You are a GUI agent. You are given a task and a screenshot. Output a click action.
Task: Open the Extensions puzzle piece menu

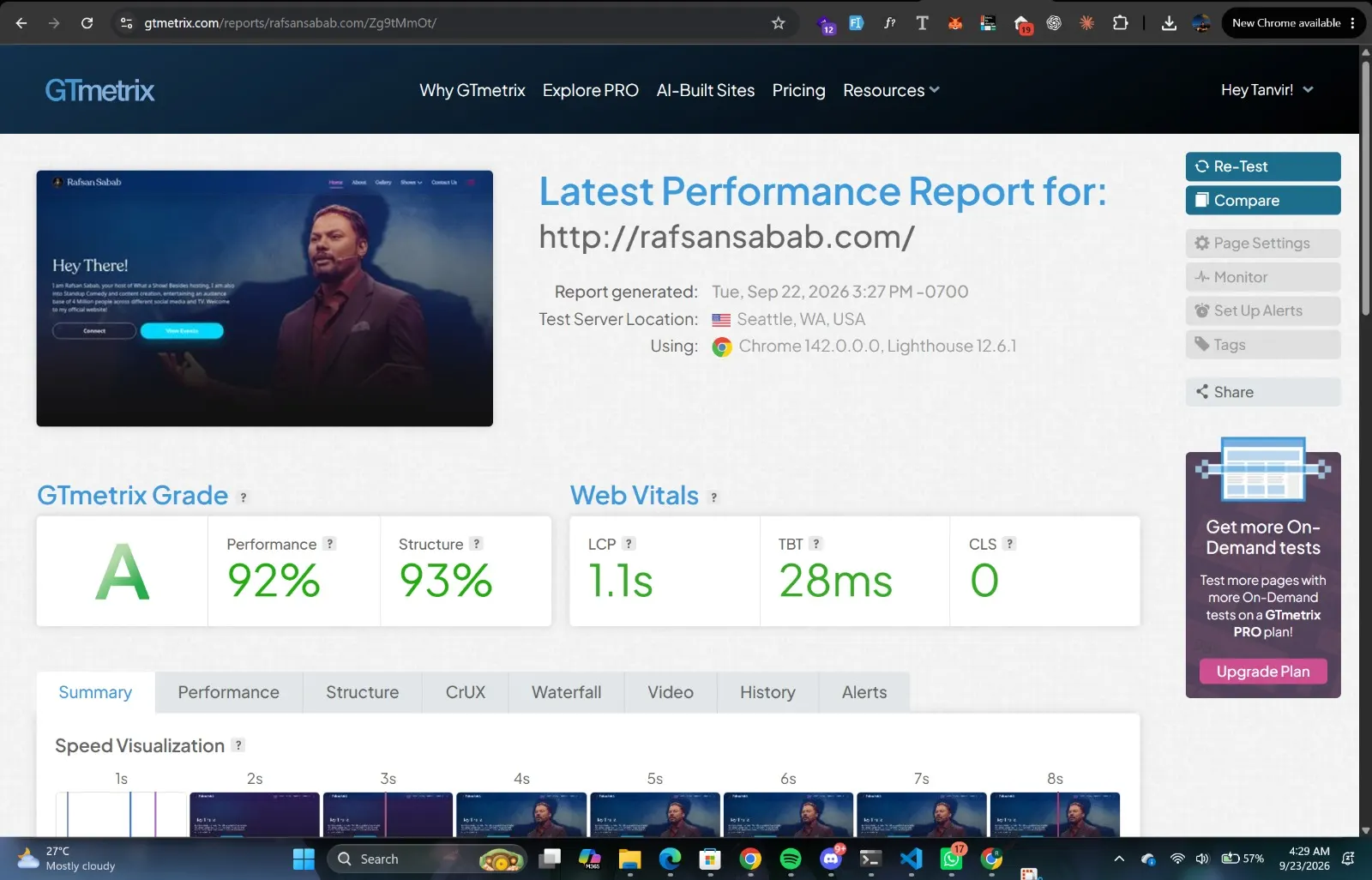(x=1120, y=23)
